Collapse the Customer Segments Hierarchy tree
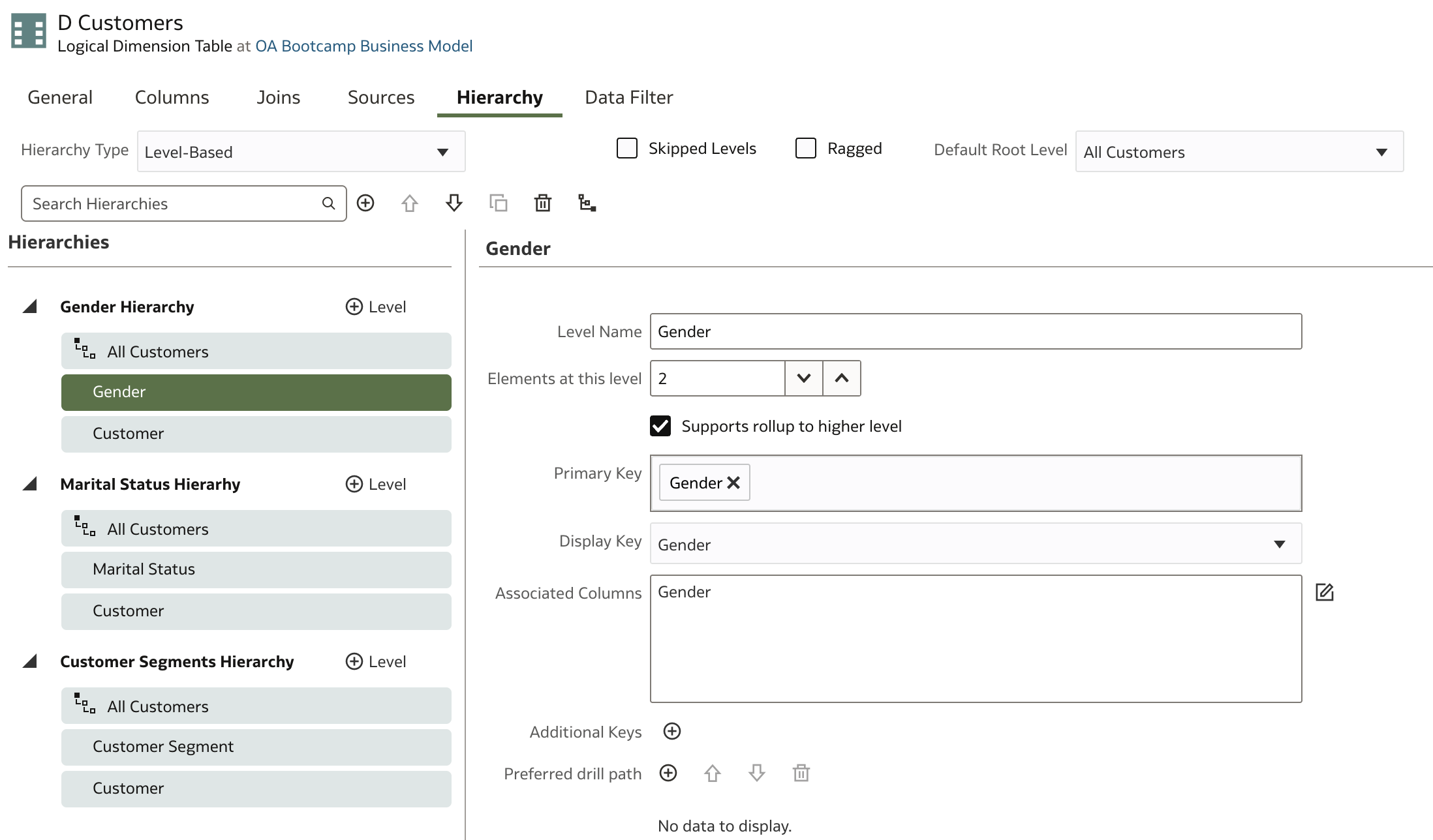Image resolution: width=1433 pixels, height=840 pixels. 29,661
